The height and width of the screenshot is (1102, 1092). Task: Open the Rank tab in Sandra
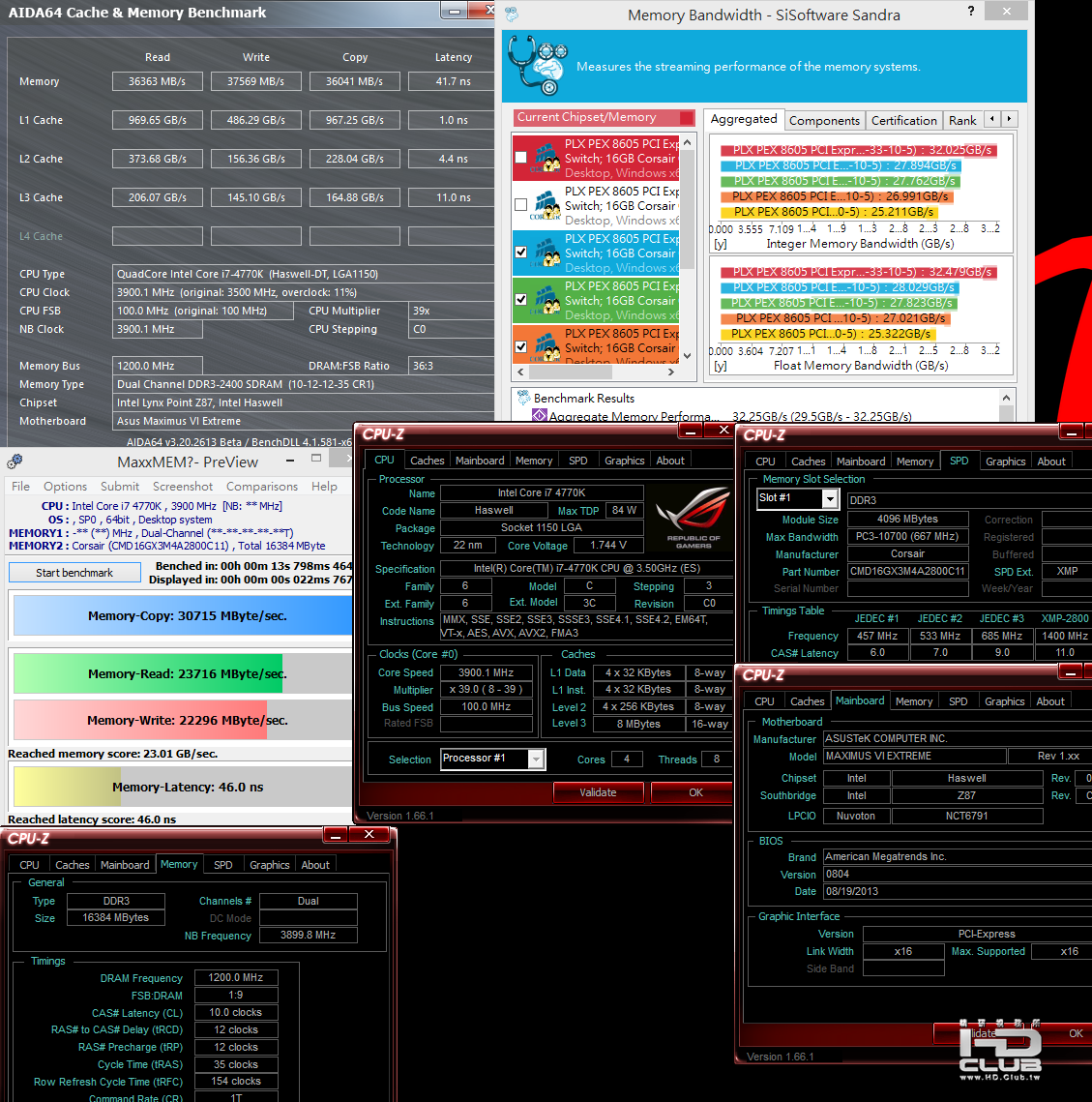coord(962,120)
